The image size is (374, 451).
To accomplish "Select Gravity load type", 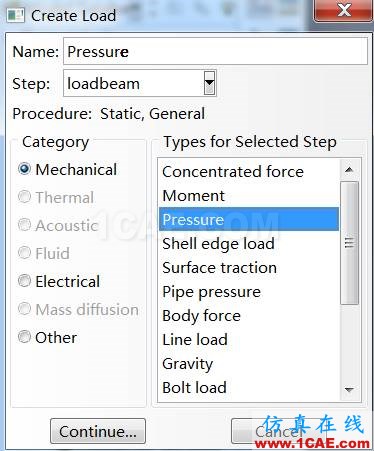I will 249,363.
